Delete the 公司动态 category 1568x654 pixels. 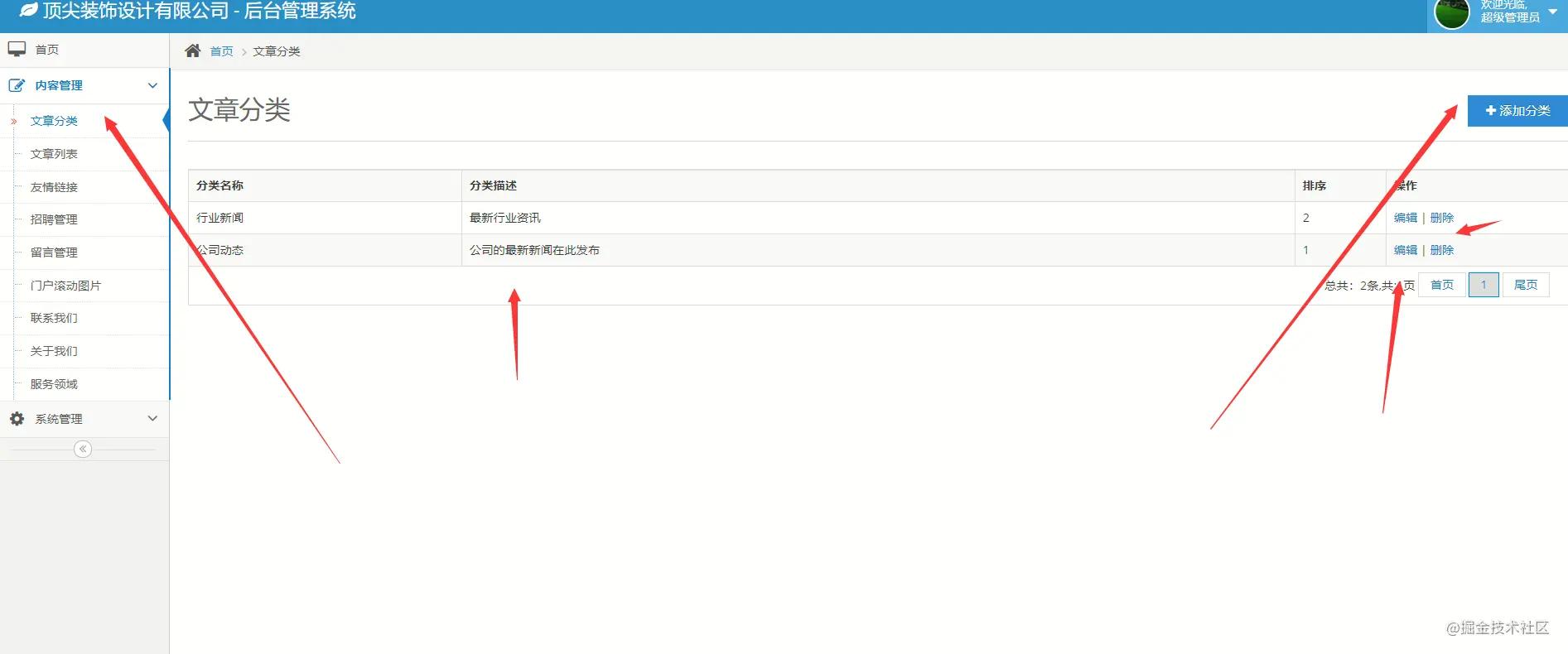[1442, 250]
